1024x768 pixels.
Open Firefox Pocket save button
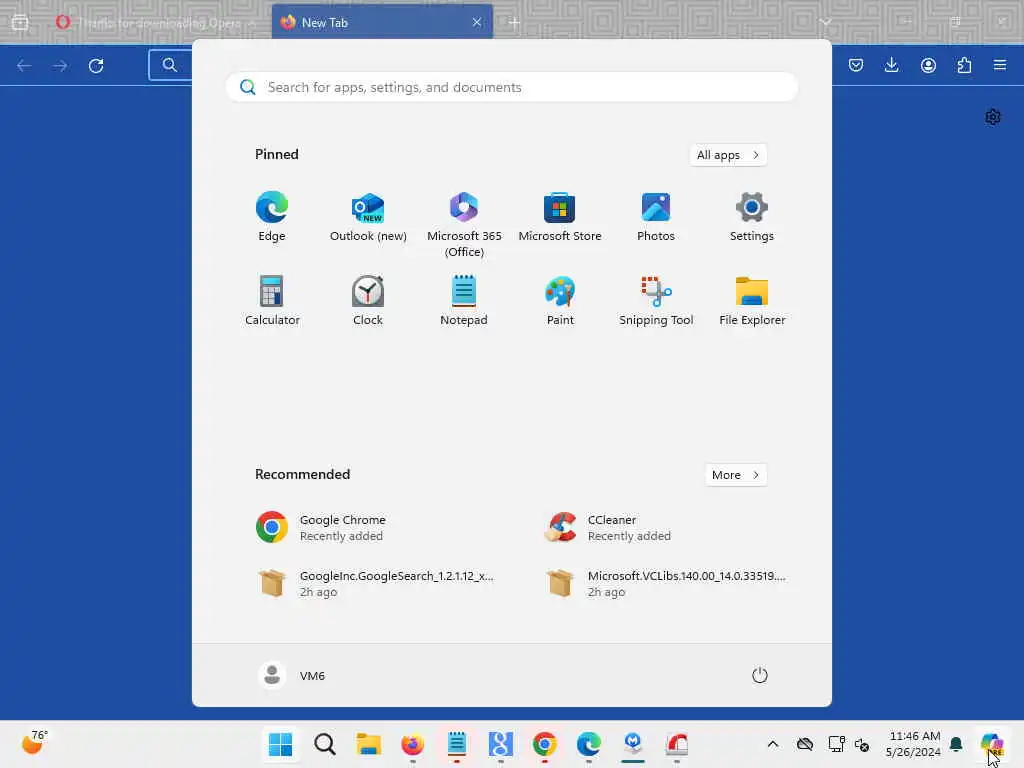(x=856, y=65)
